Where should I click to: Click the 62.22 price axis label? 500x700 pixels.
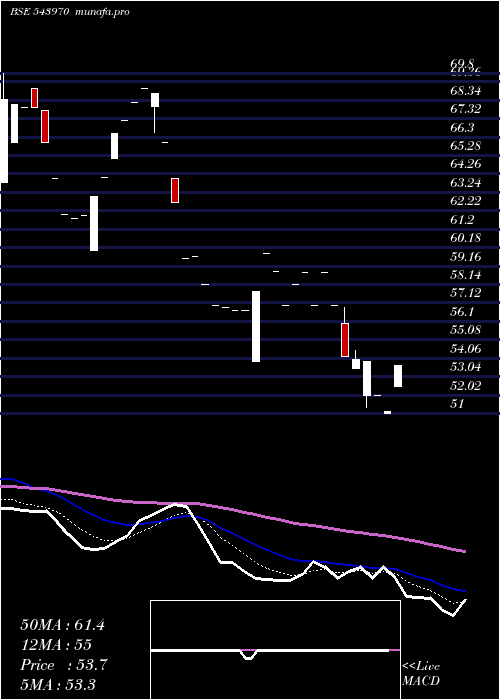tap(465, 201)
